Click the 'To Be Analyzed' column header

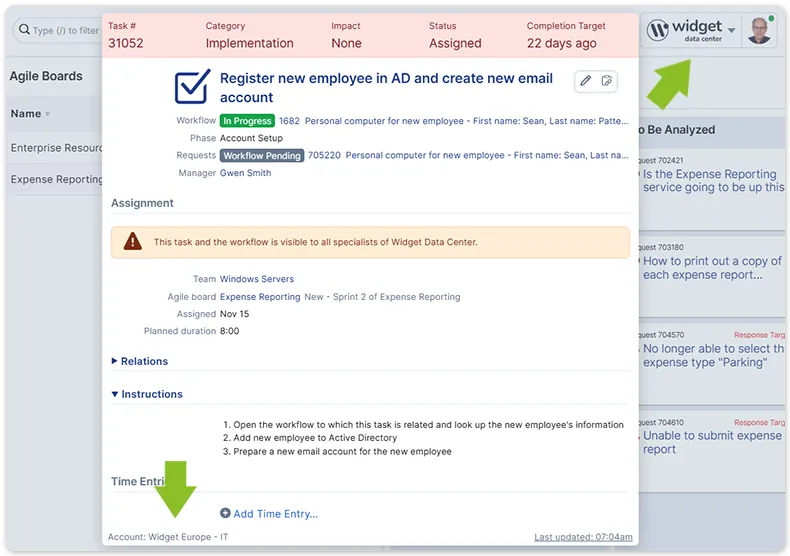click(677, 129)
